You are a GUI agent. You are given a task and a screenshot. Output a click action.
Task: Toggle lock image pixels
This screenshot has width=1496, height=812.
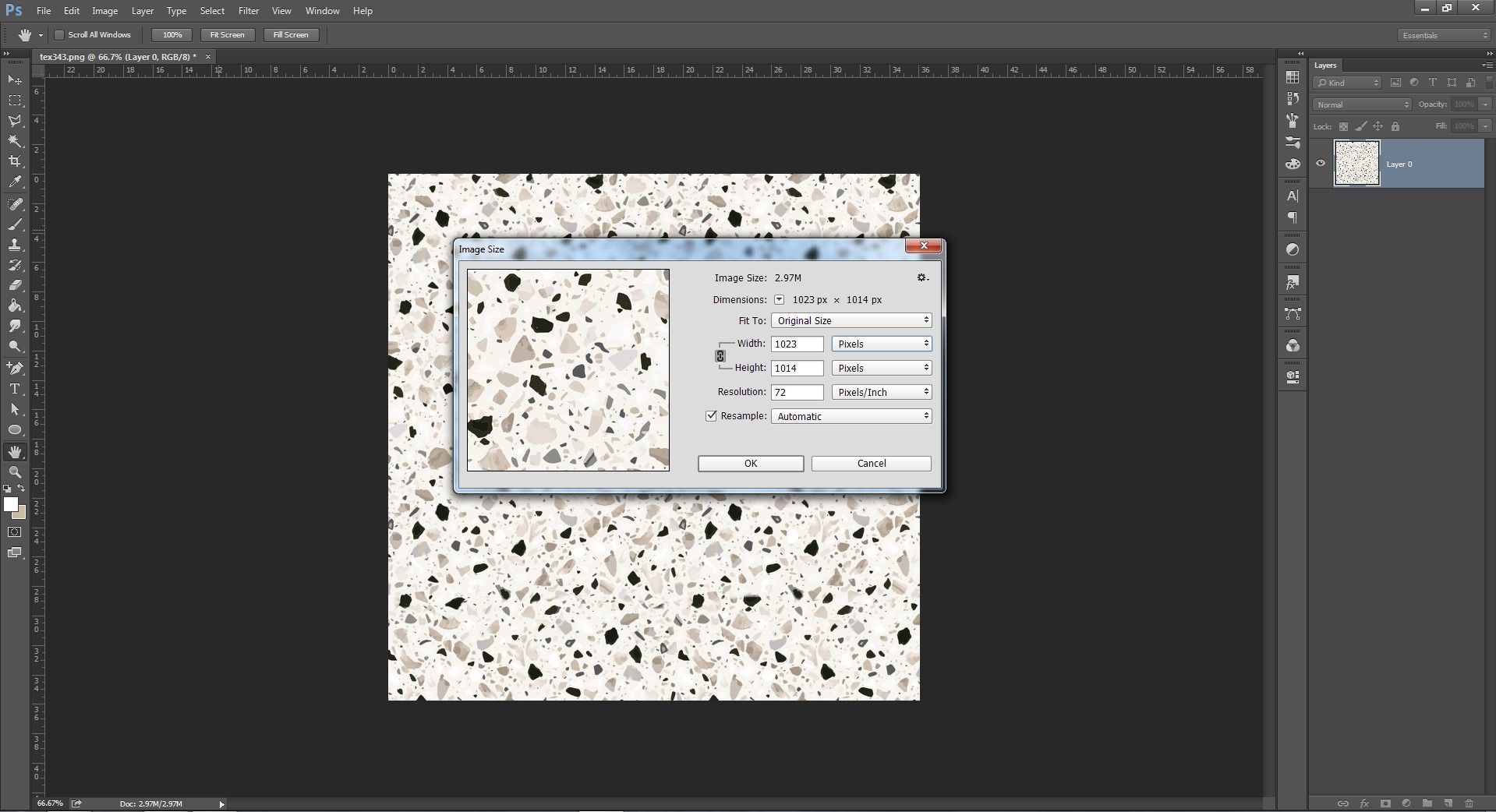tap(1361, 126)
